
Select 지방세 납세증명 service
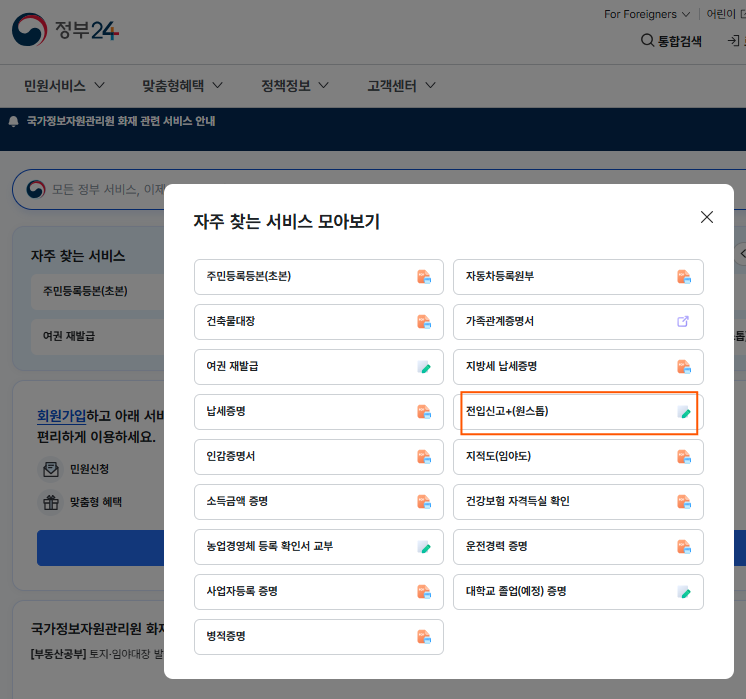point(578,367)
